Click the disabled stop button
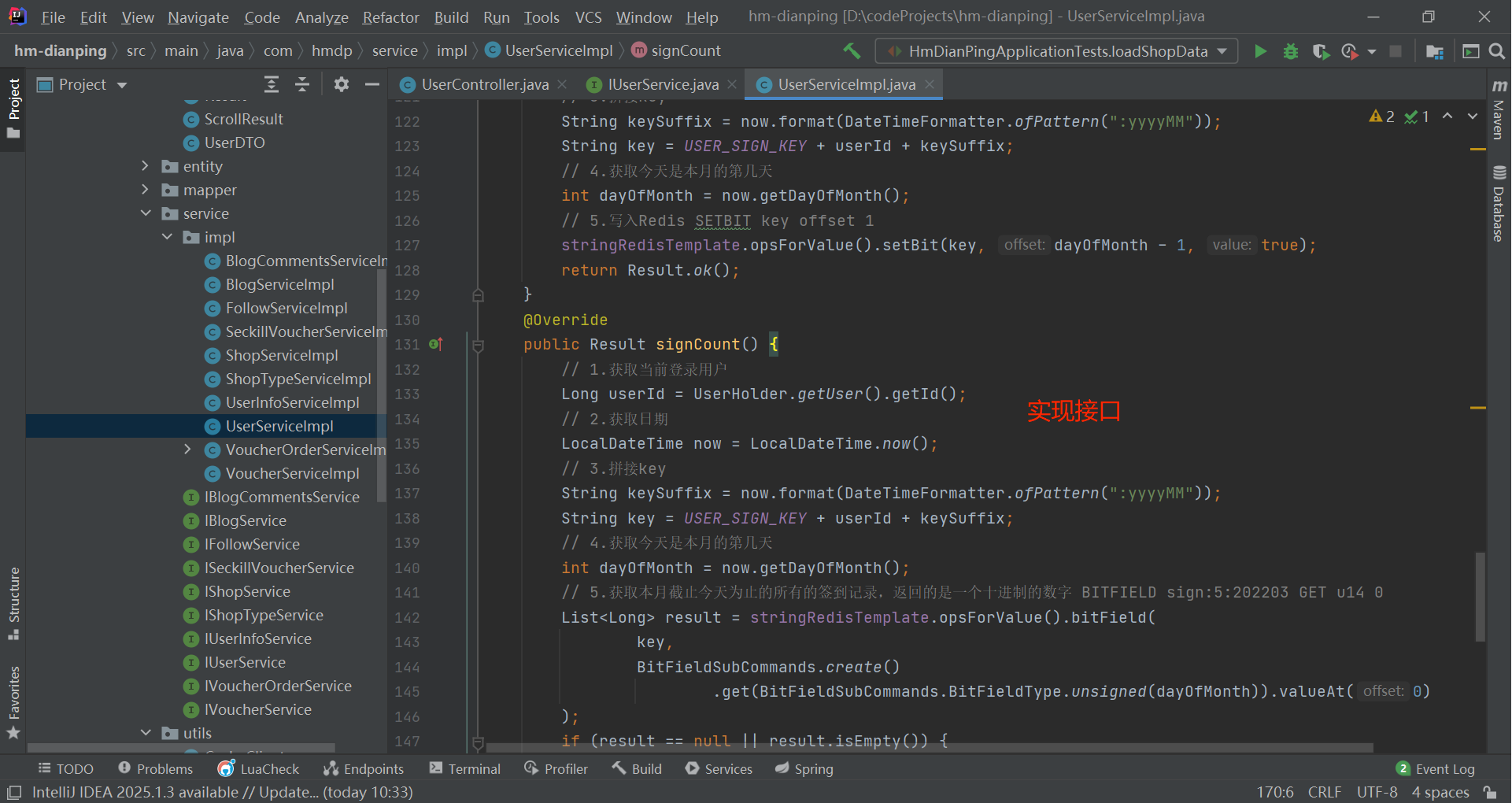 tap(1396, 51)
